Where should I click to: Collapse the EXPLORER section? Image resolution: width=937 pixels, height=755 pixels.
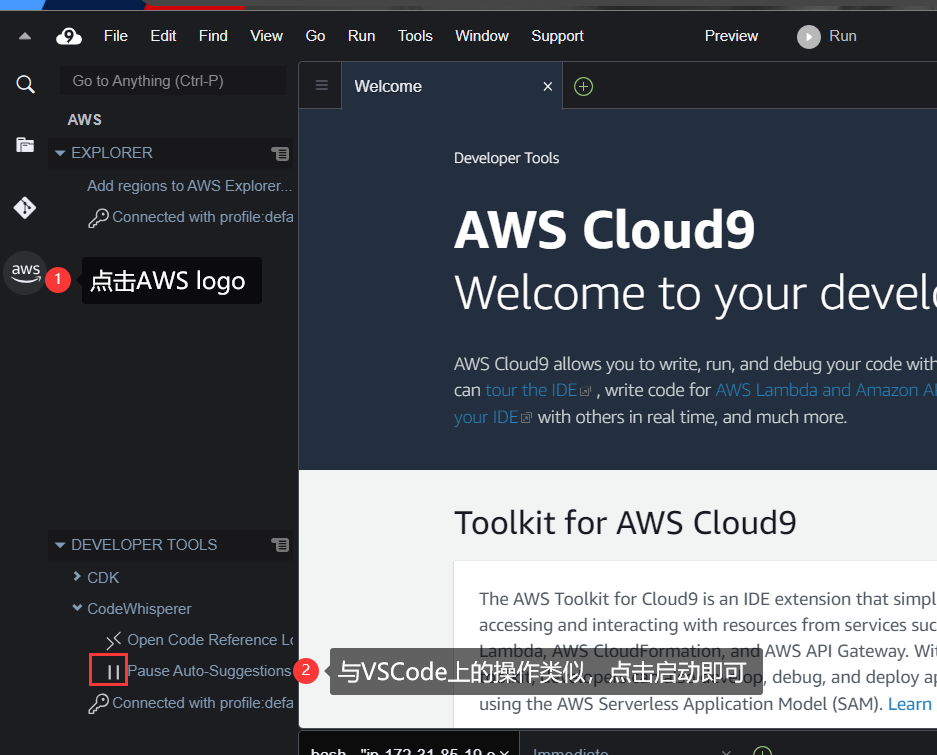[60, 153]
